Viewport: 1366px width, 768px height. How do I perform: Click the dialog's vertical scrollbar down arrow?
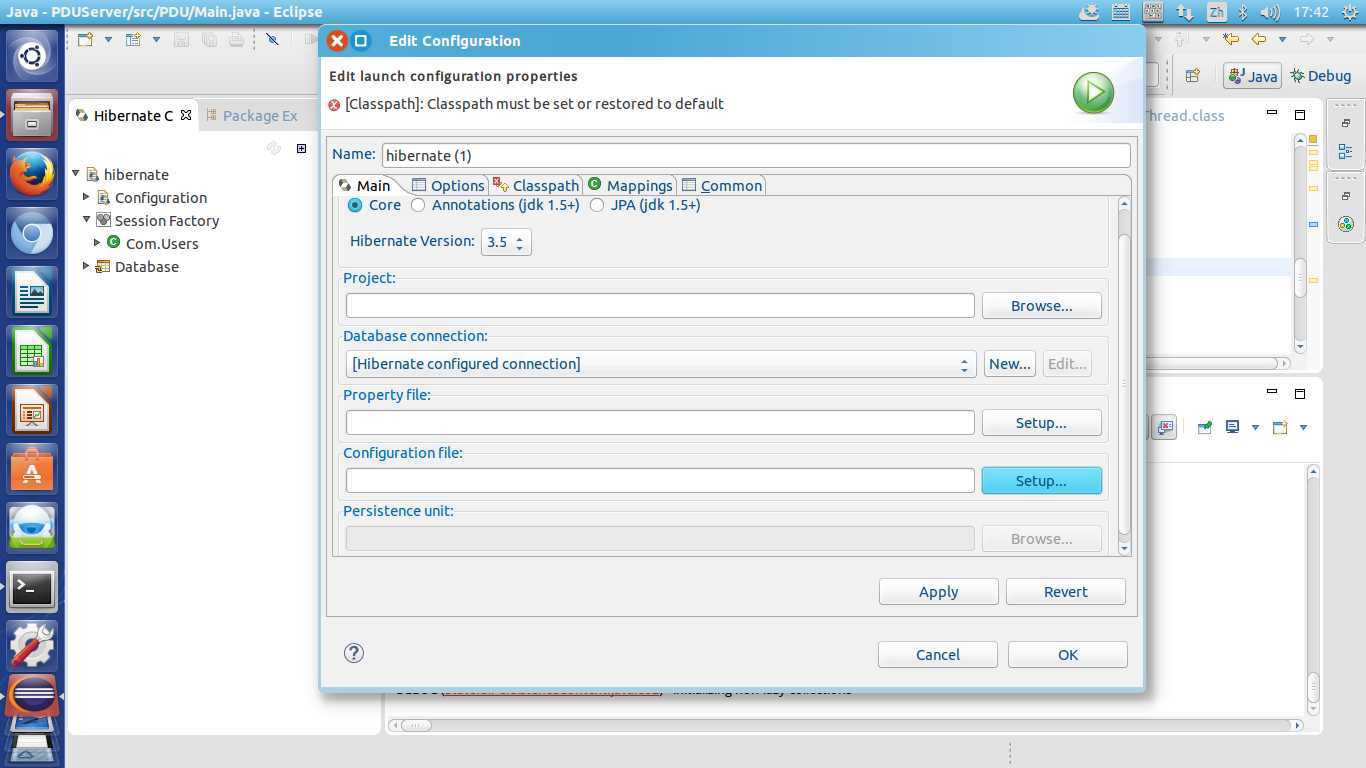(x=1124, y=548)
